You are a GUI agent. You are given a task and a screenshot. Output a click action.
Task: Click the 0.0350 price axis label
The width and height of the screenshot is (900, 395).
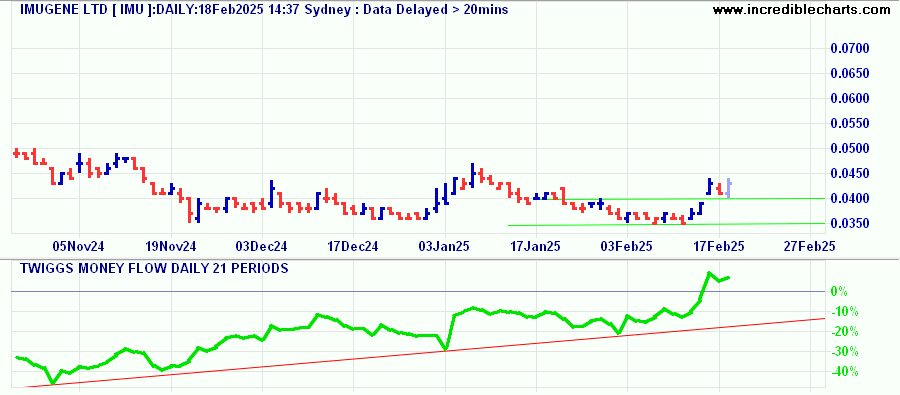[850, 223]
